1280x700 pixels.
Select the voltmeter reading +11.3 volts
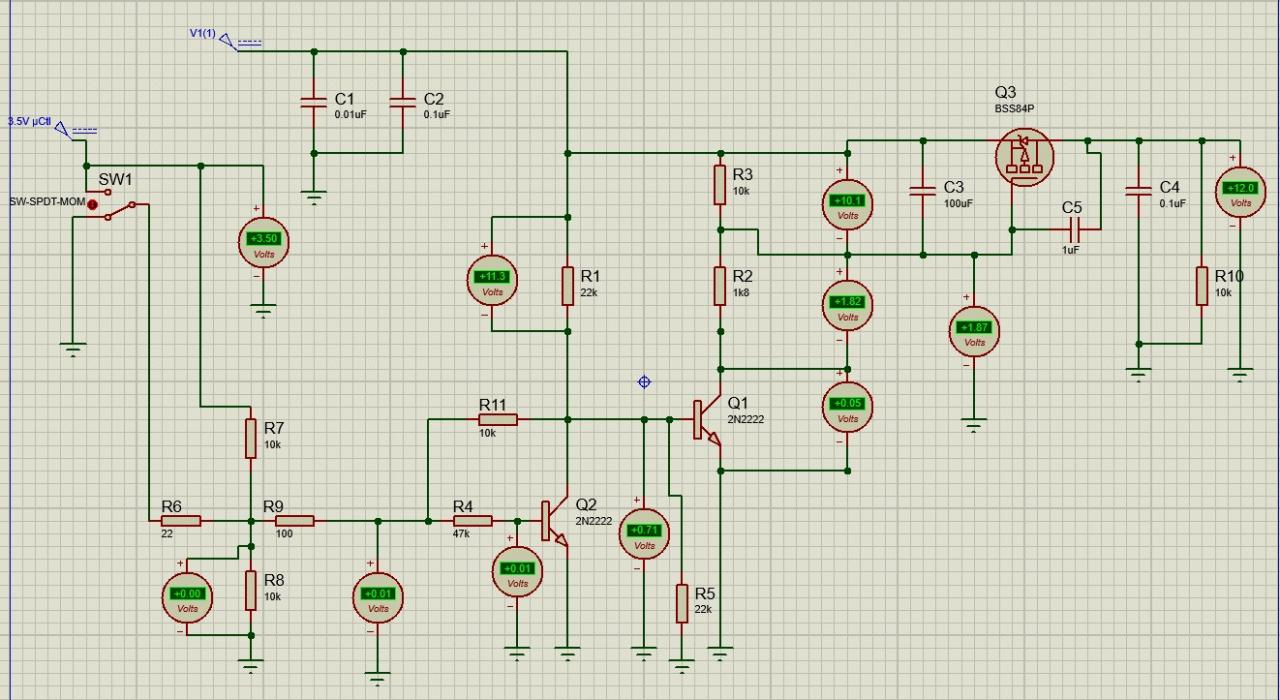click(x=492, y=278)
